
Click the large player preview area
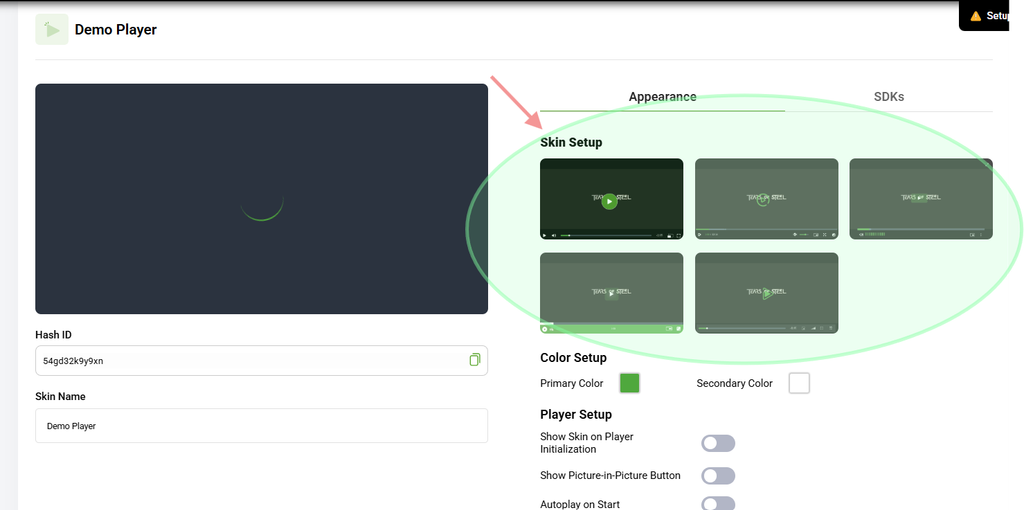(261, 199)
